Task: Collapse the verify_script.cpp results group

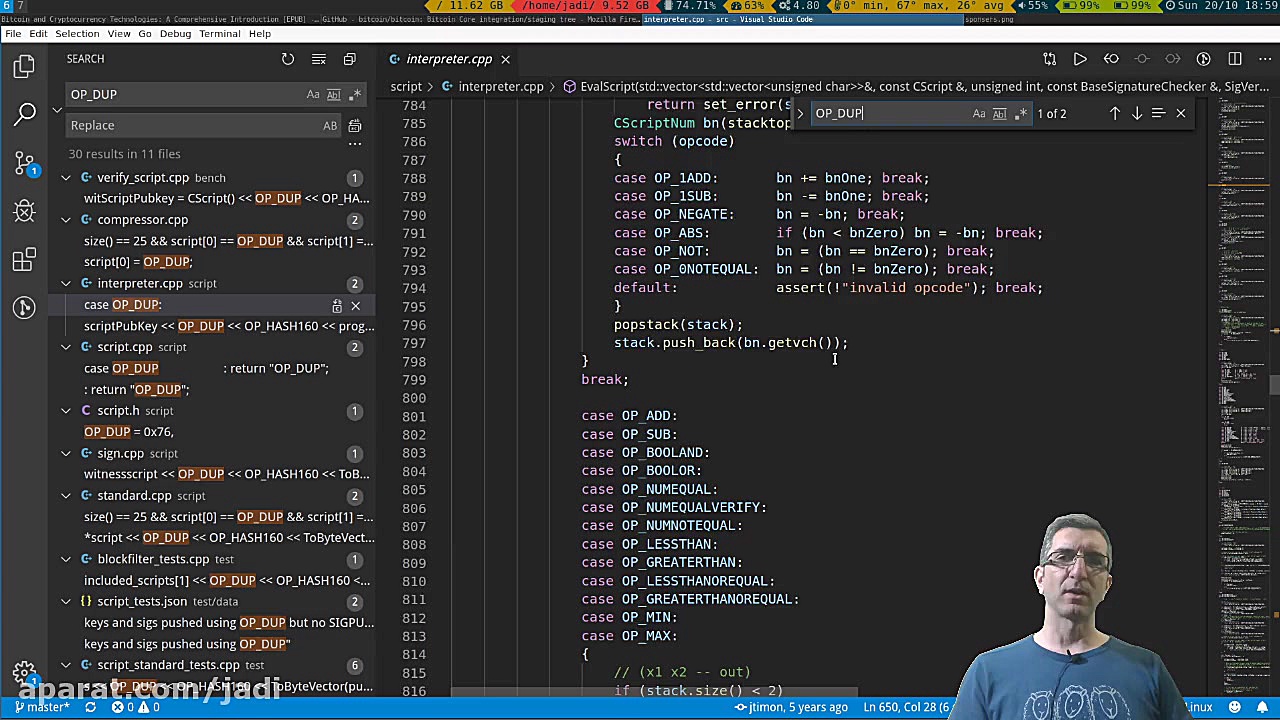Action: tap(66, 178)
